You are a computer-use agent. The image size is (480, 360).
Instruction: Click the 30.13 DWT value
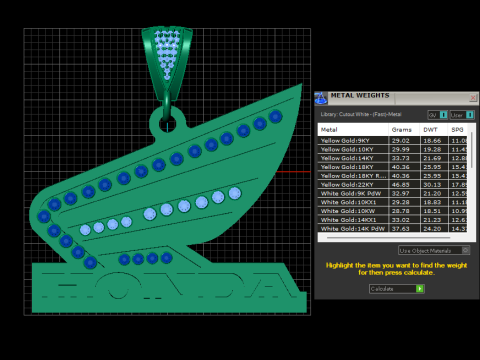(x=432, y=185)
